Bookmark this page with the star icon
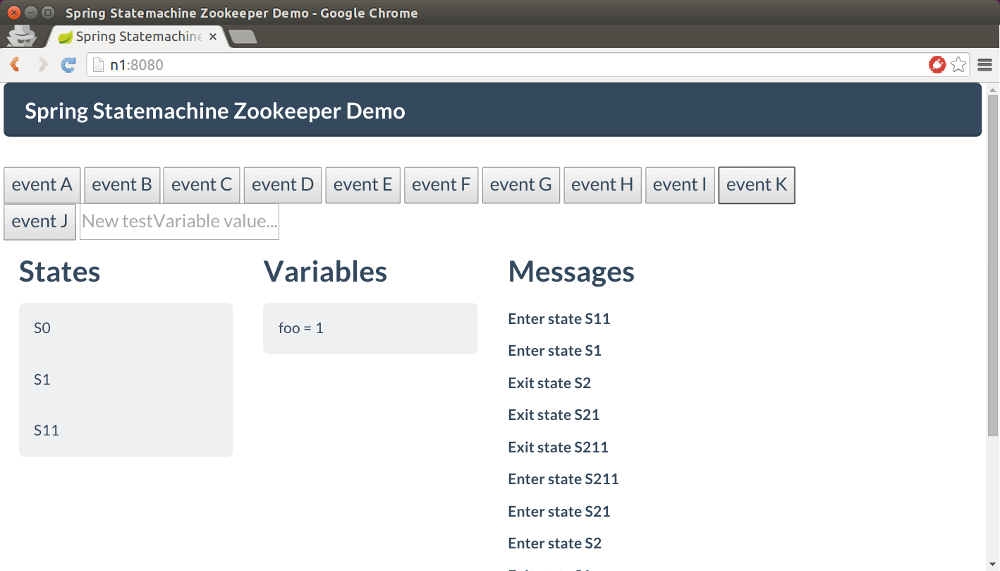Screen dimensions: 1000x571 958,64
